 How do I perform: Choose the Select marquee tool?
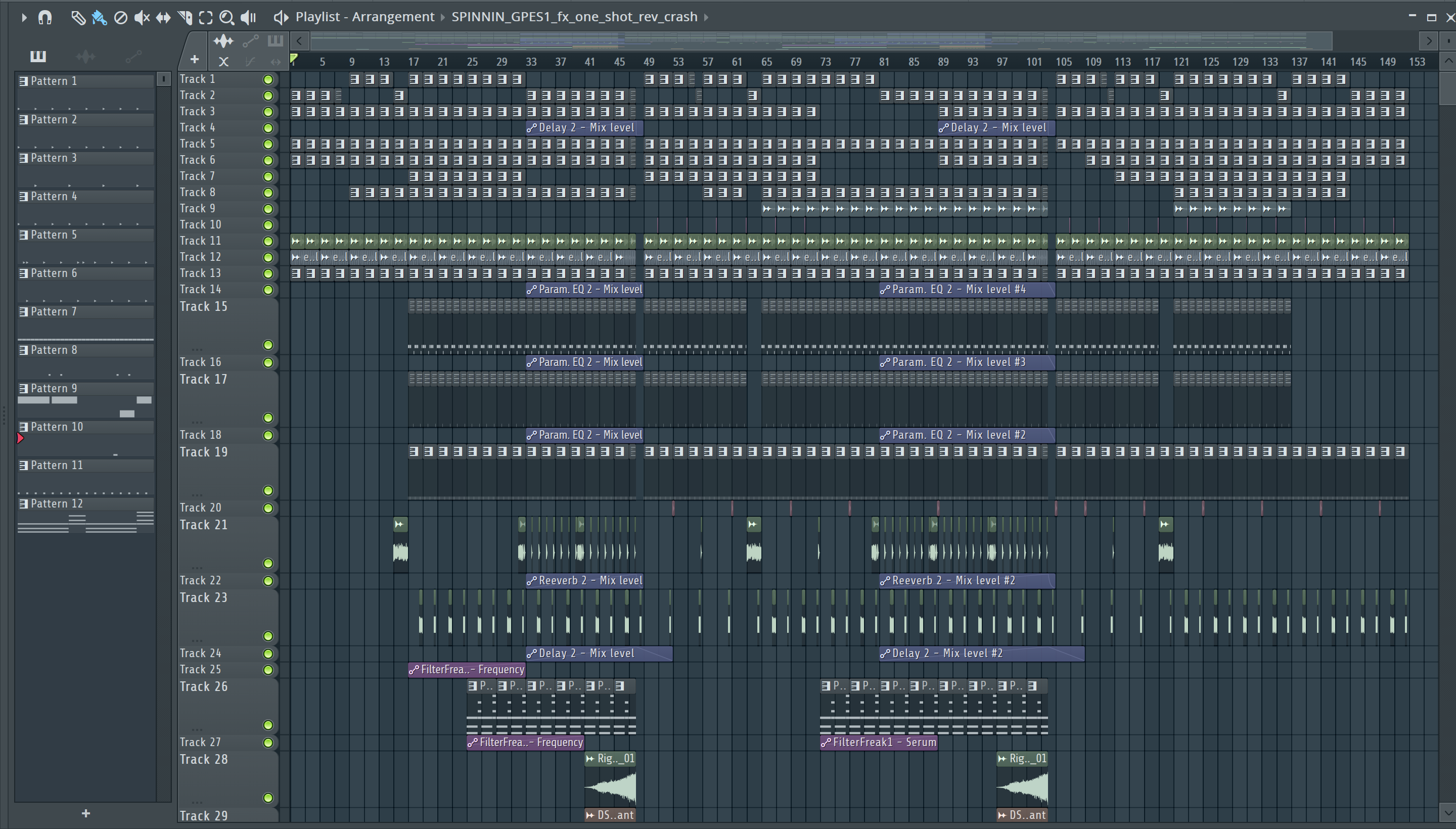[206, 18]
